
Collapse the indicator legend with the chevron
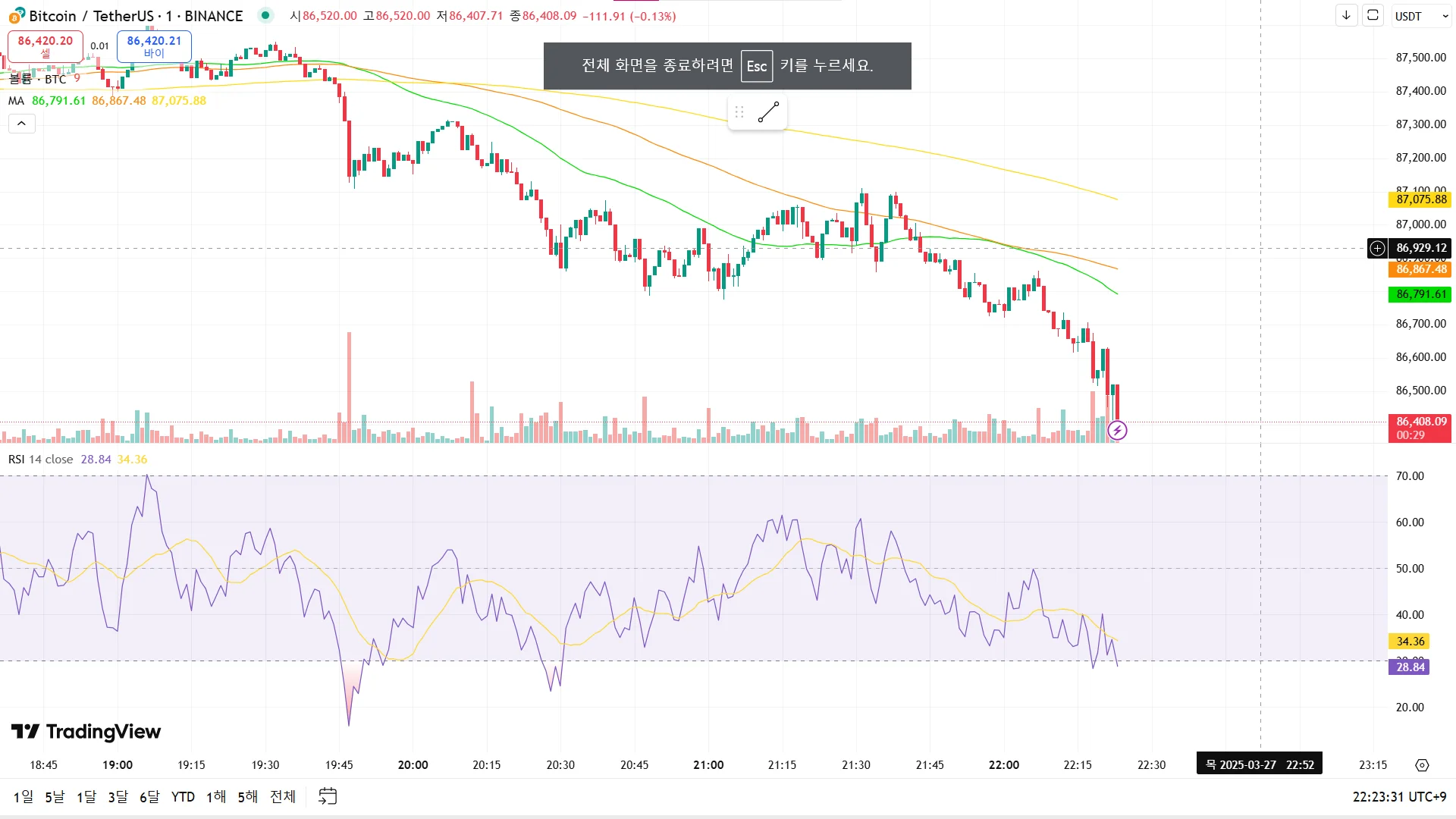[22, 124]
